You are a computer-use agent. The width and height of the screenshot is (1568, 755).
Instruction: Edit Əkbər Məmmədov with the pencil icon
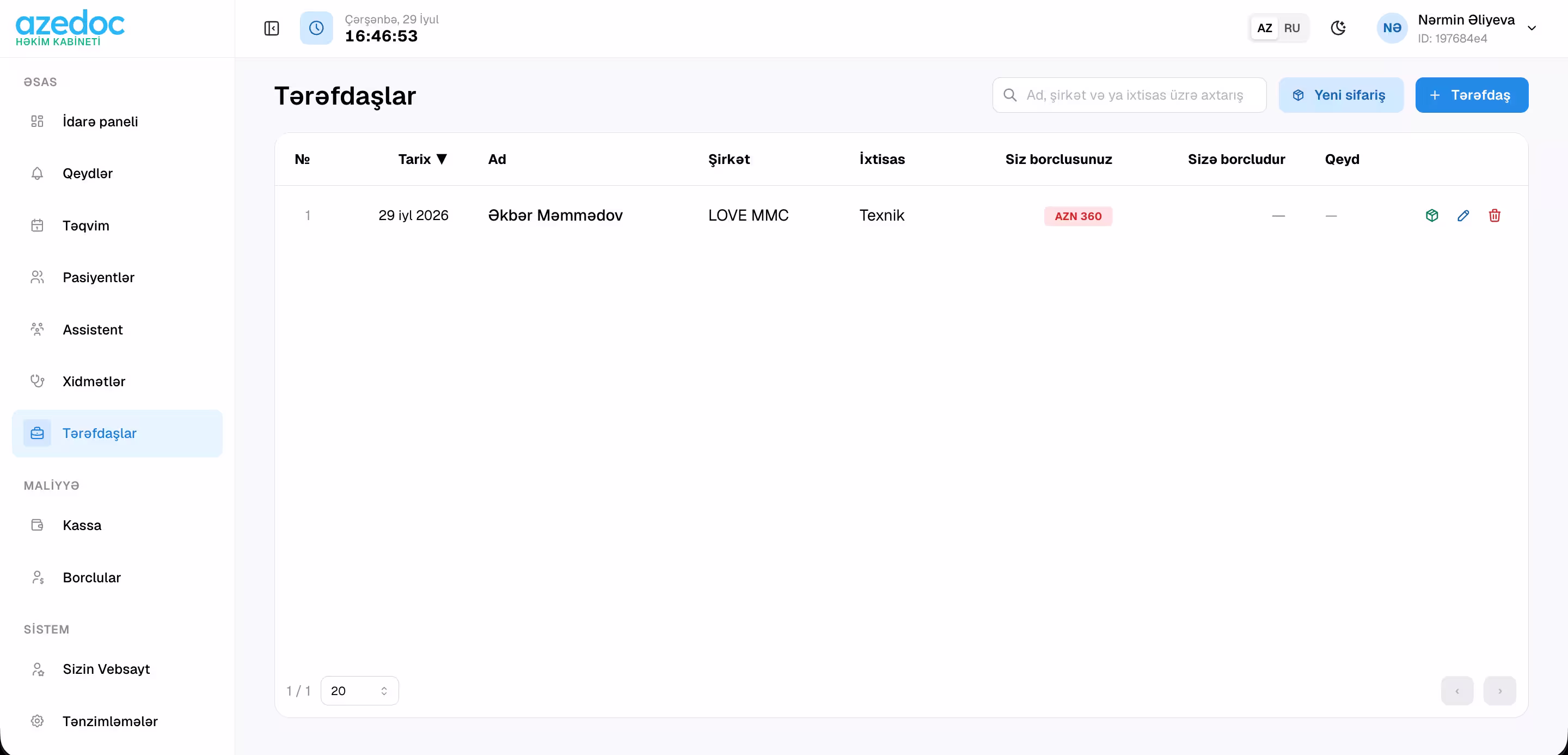1463,216
